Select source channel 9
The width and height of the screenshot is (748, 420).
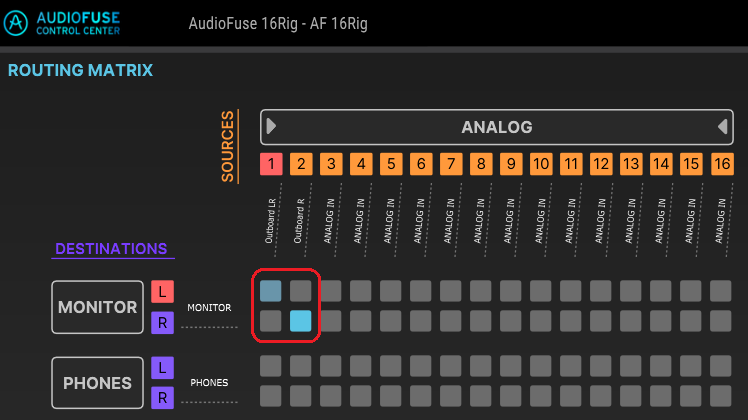(x=511, y=164)
